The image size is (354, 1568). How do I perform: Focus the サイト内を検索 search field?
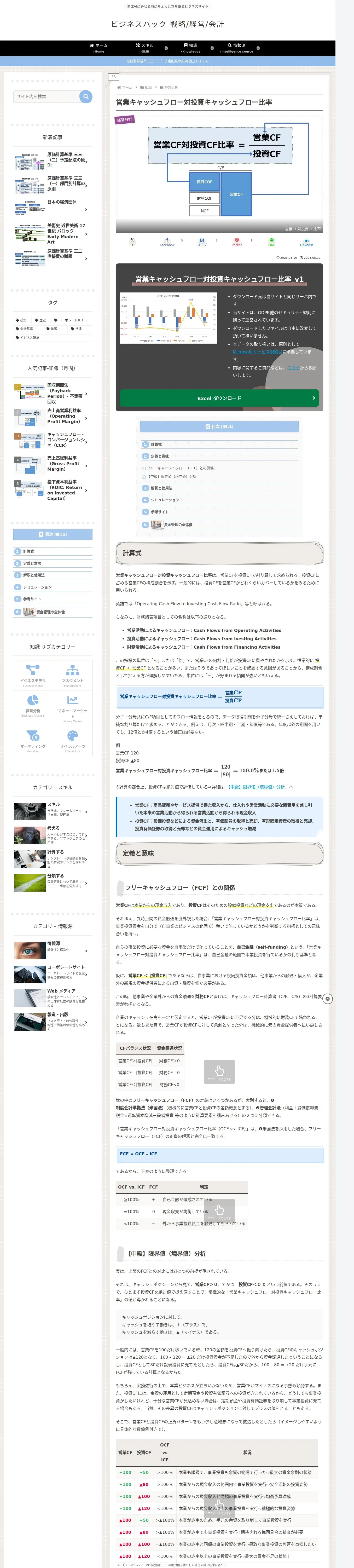[x=46, y=96]
